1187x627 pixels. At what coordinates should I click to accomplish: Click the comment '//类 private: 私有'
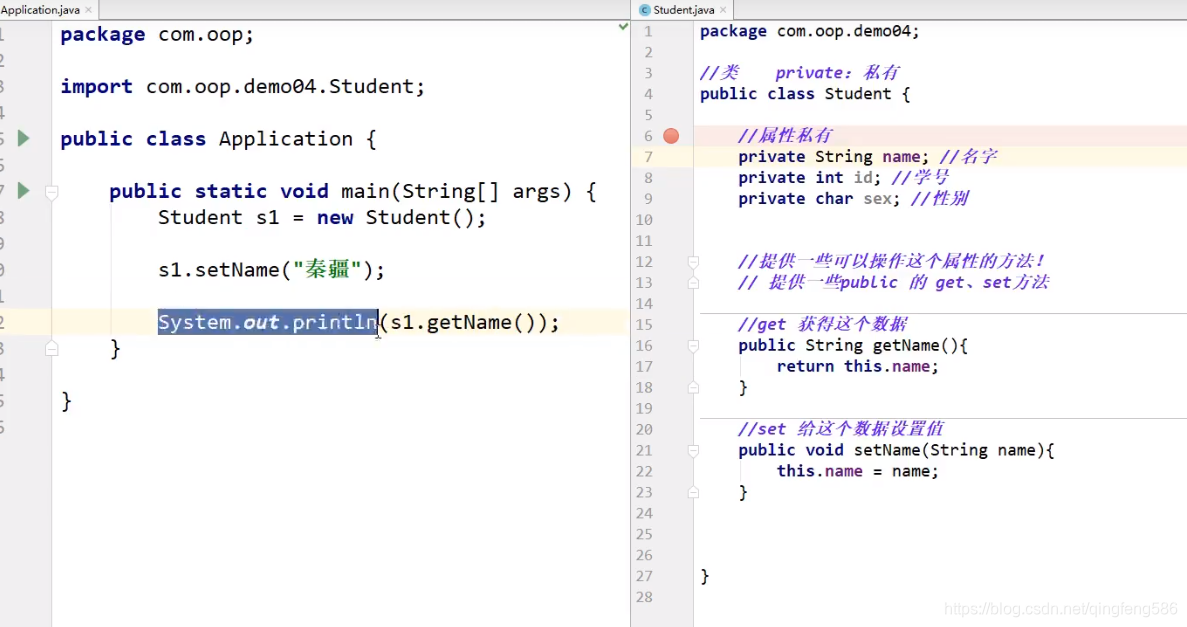[799, 73]
